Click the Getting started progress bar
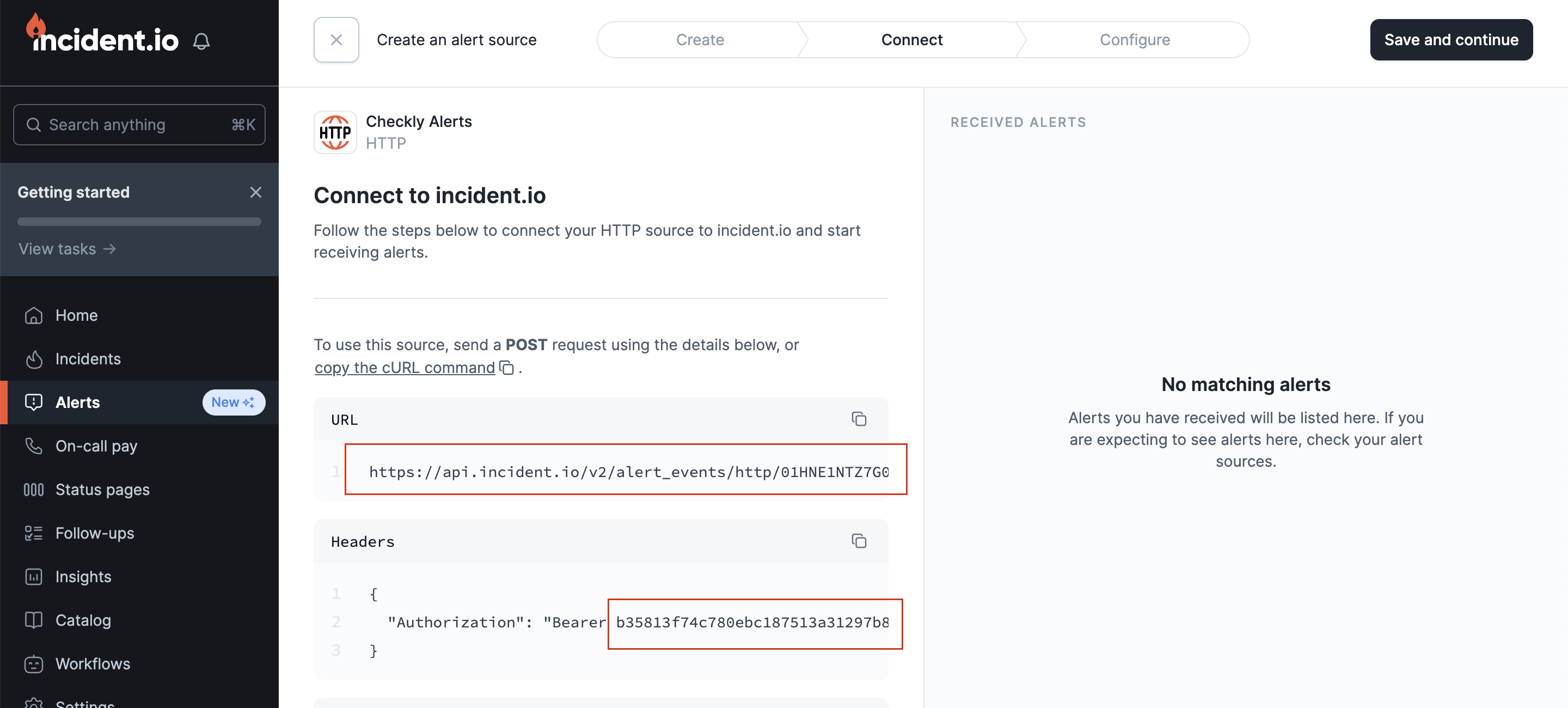The height and width of the screenshot is (708, 1568). [139, 222]
